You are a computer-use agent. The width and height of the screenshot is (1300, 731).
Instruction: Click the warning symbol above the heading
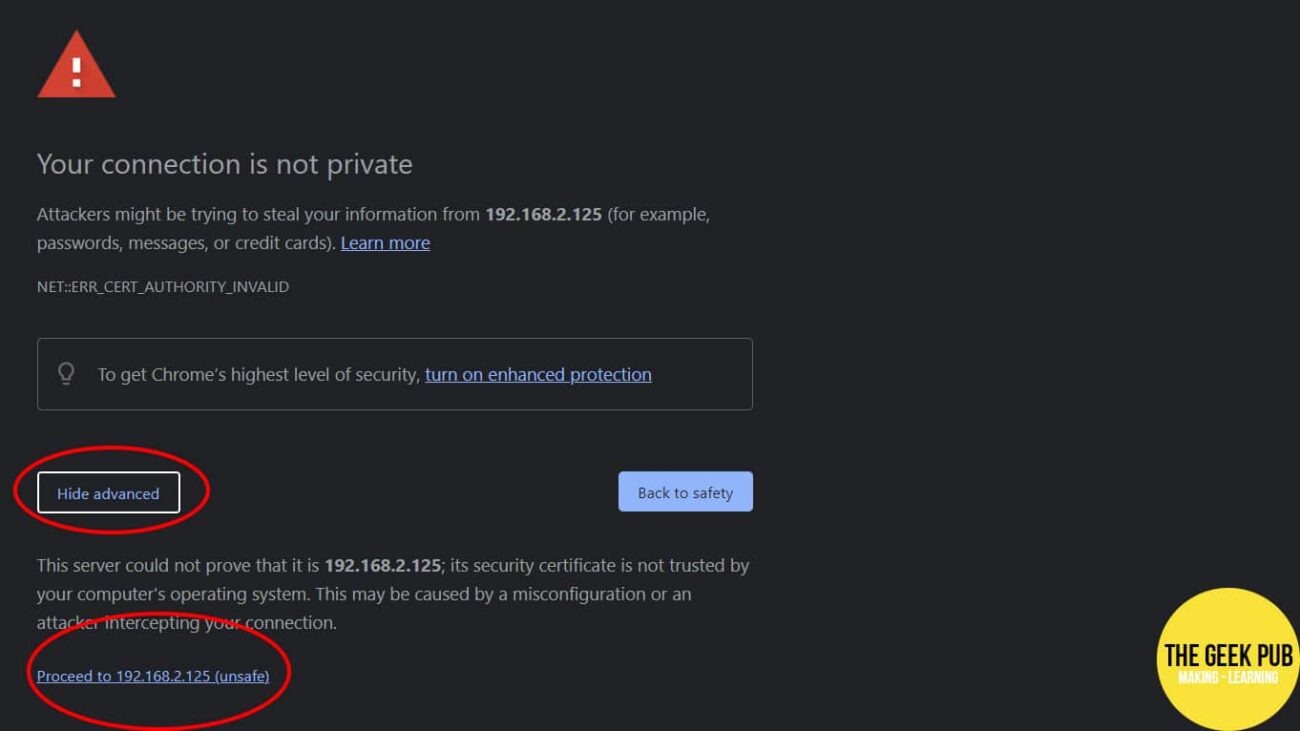click(x=76, y=65)
